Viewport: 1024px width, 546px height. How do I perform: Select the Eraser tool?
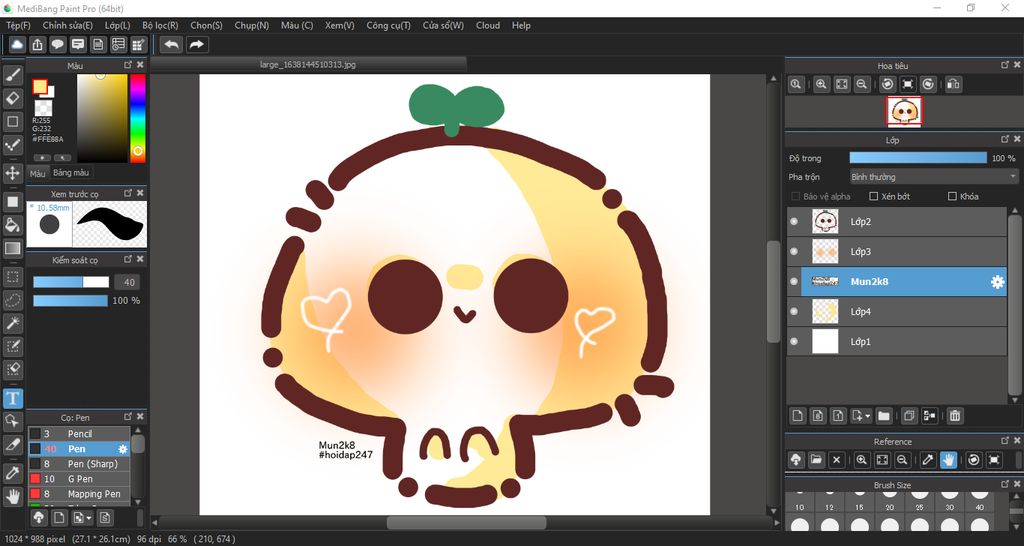click(12, 99)
